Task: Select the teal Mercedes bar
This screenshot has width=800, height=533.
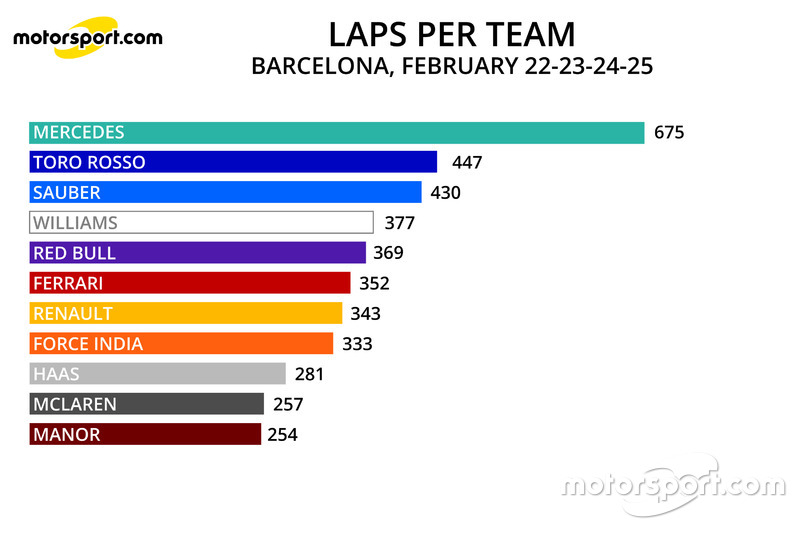Action: click(337, 133)
